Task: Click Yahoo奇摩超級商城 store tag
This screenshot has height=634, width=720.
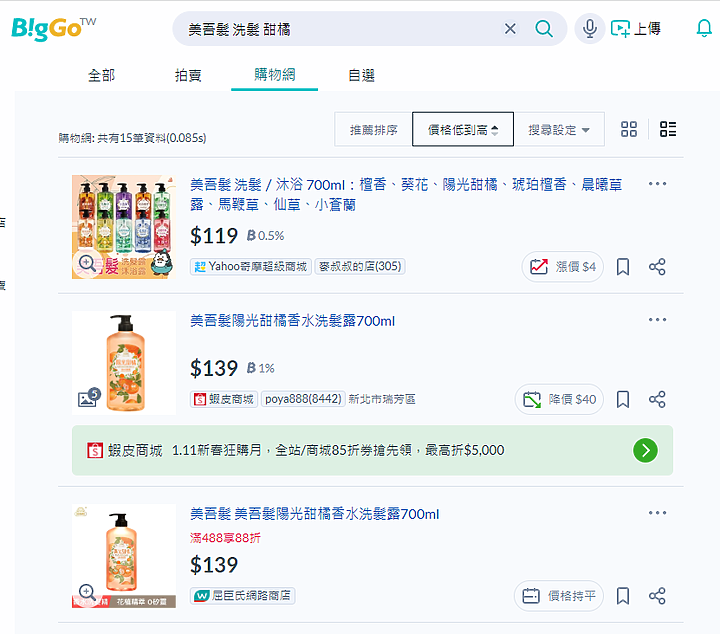Action: (x=251, y=266)
